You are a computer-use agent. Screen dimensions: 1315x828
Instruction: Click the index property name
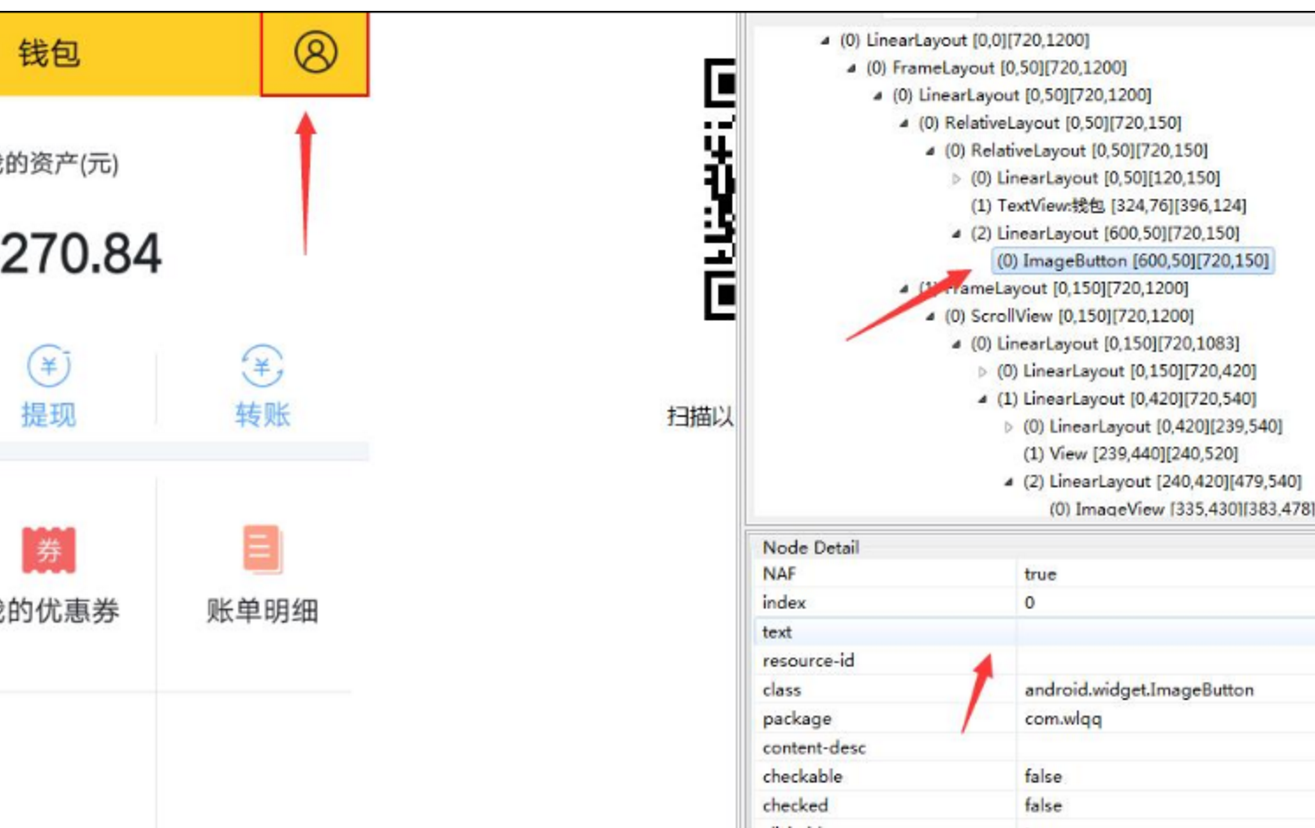(x=783, y=603)
